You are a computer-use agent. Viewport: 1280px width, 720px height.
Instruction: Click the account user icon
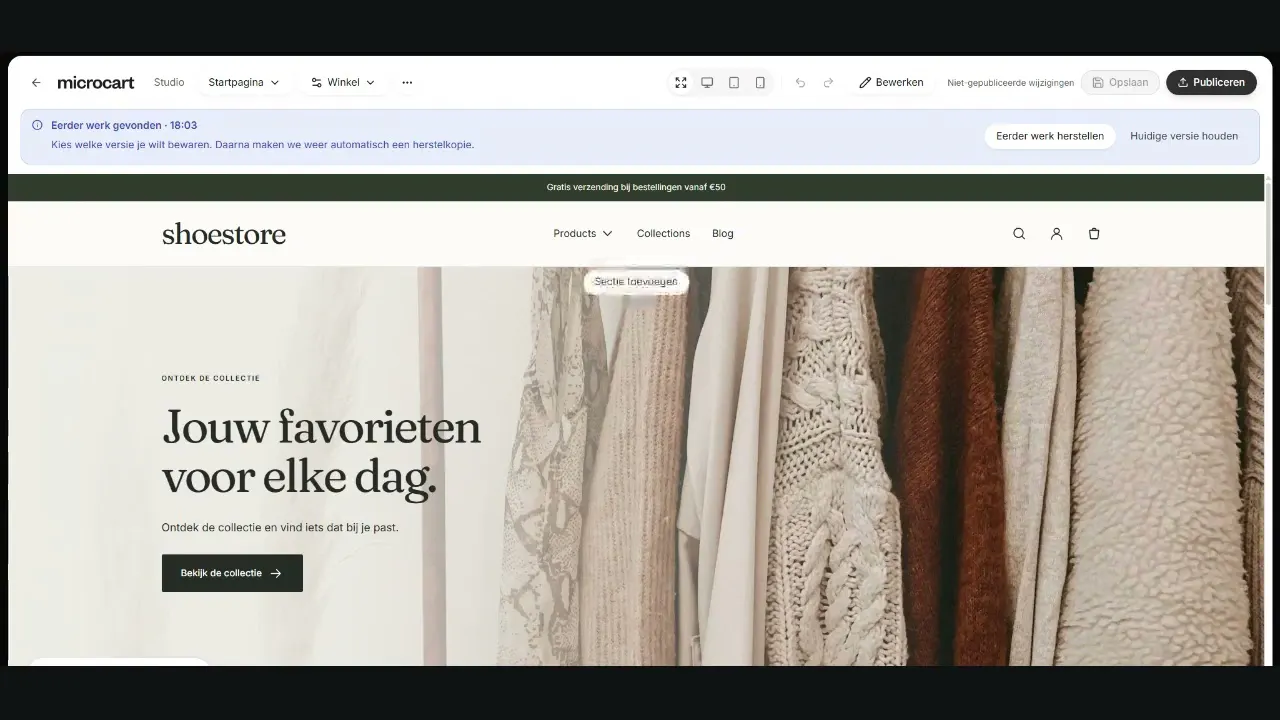[1056, 234]
